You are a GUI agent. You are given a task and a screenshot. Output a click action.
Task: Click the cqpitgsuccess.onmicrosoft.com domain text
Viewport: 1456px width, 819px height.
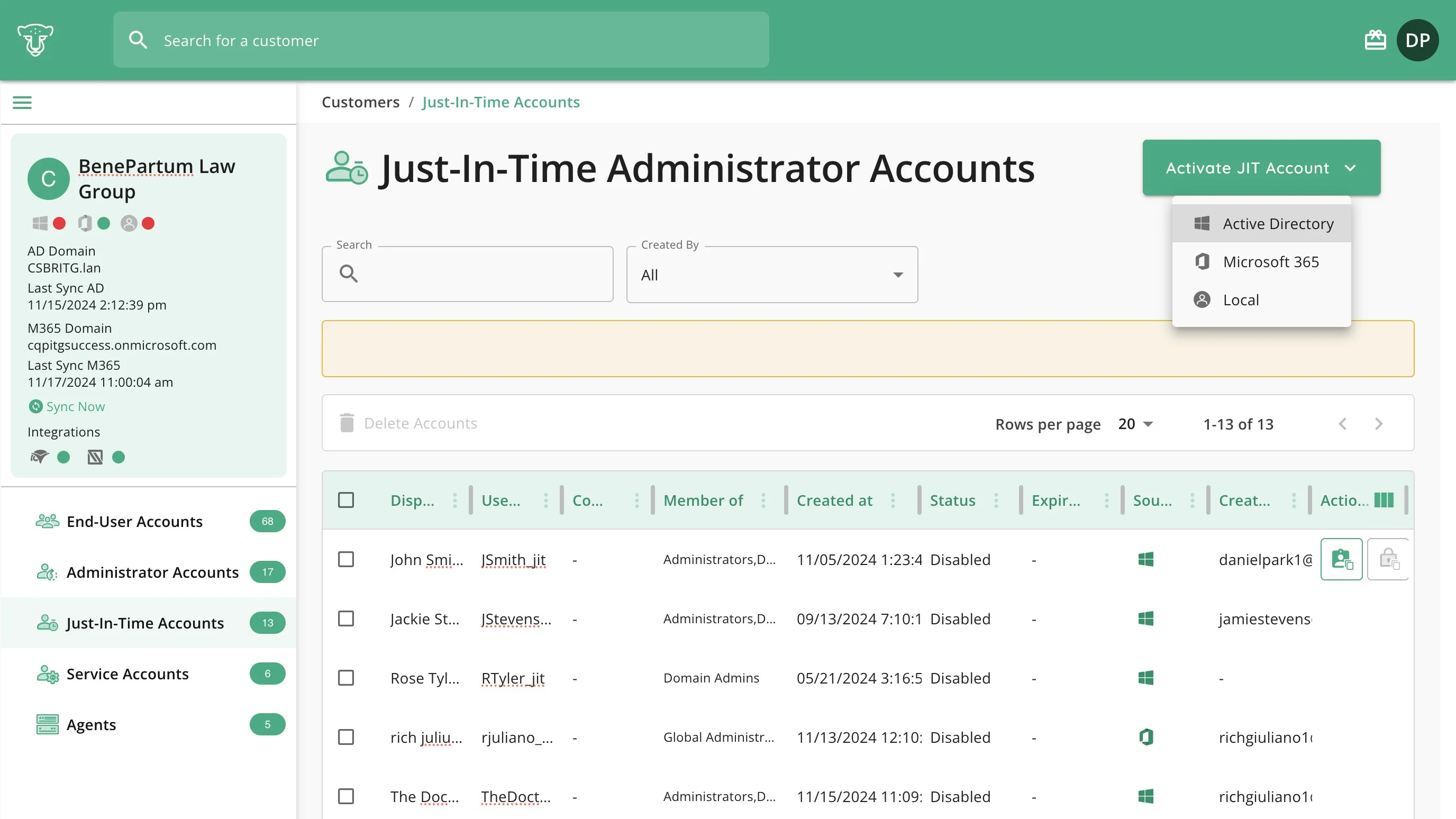(x=122, y=345)
